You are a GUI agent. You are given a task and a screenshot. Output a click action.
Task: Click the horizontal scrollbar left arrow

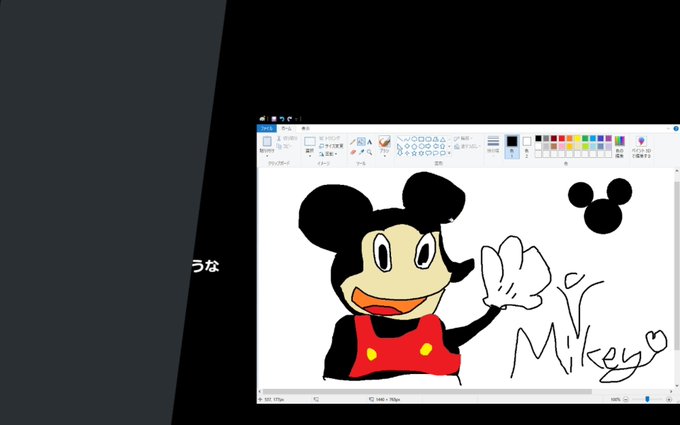tap(259, 391)
